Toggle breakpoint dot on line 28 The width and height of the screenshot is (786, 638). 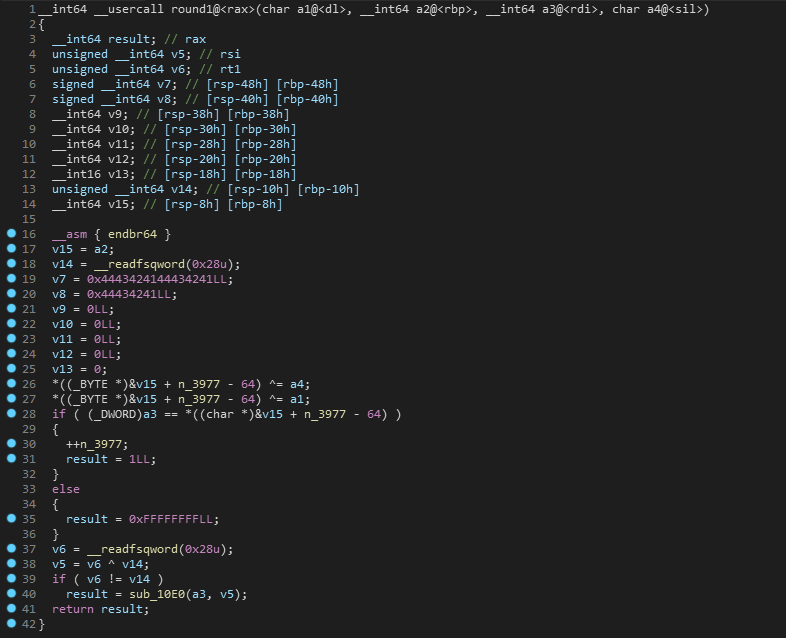click(12, 413)
